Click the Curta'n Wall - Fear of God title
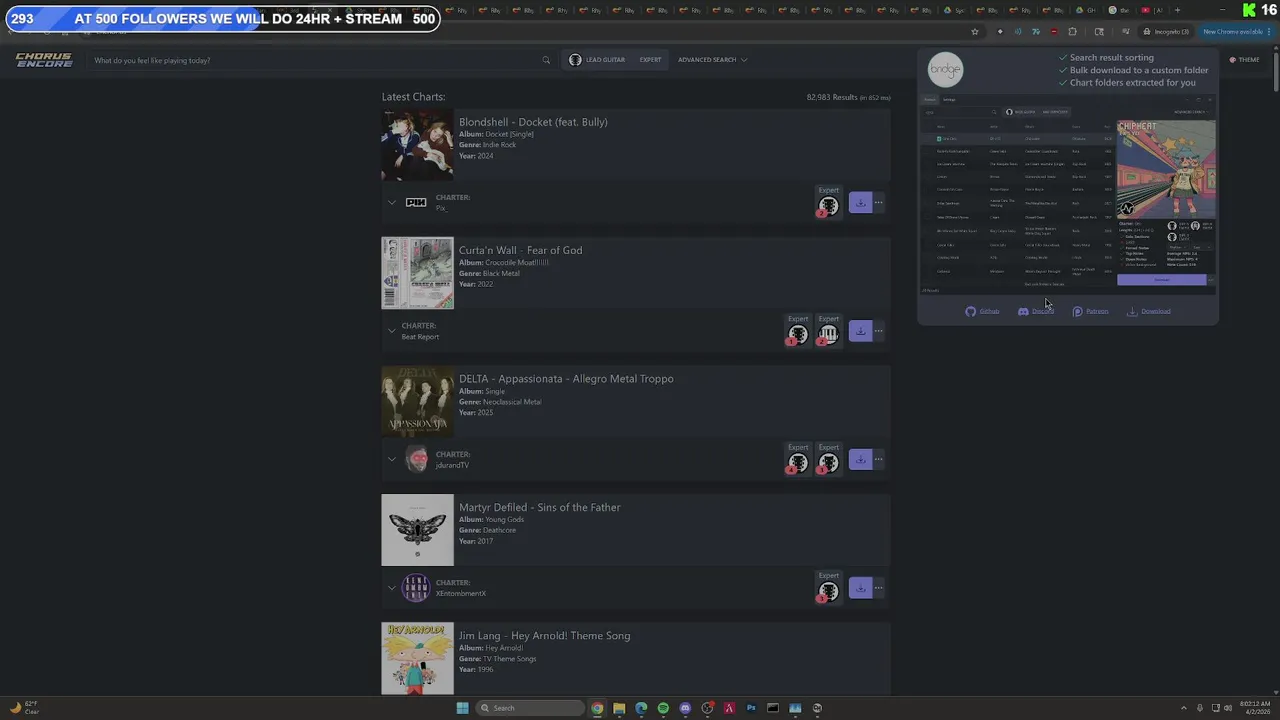 520,250
